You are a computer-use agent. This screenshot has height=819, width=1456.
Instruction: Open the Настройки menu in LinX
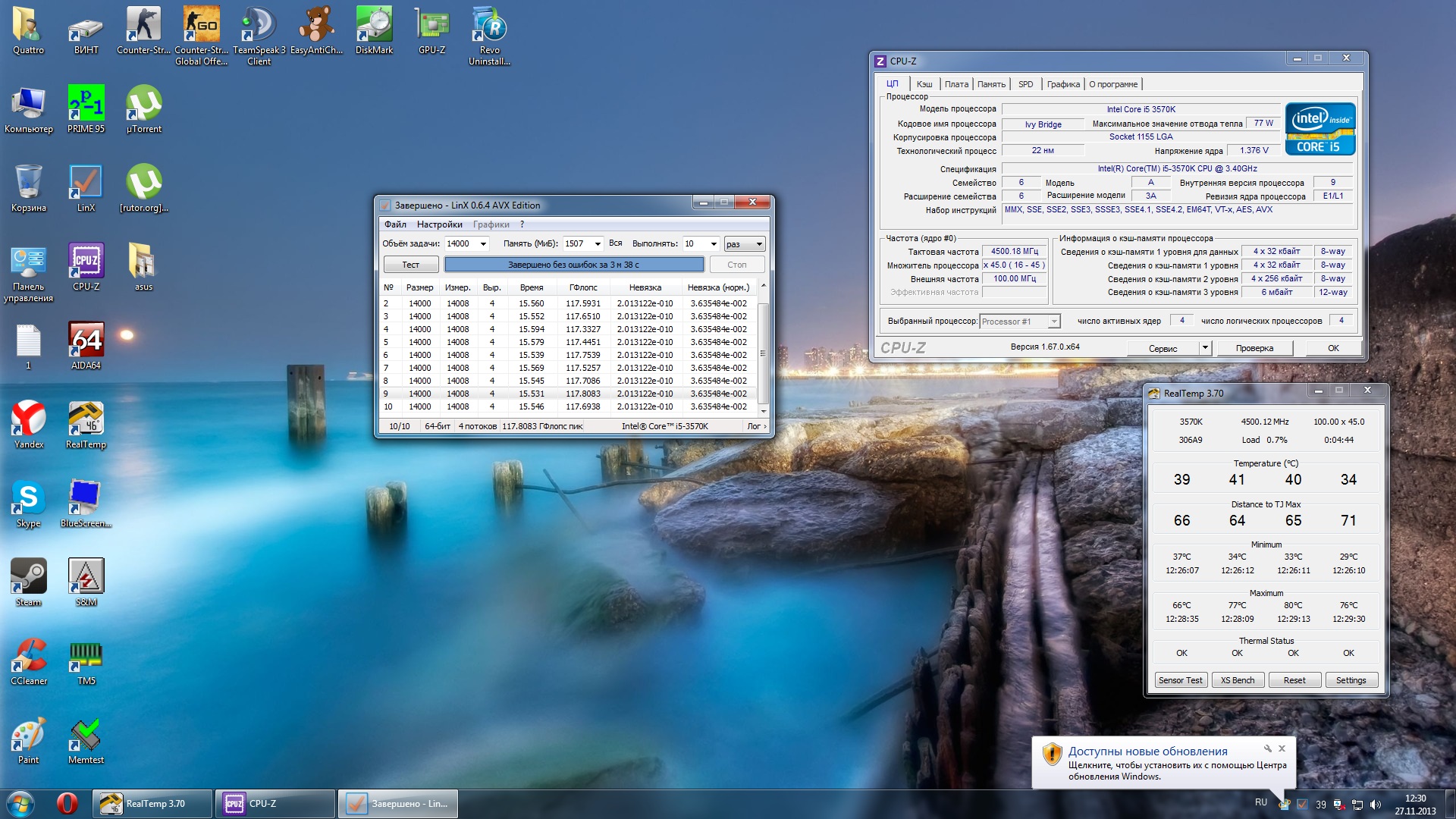439,224
